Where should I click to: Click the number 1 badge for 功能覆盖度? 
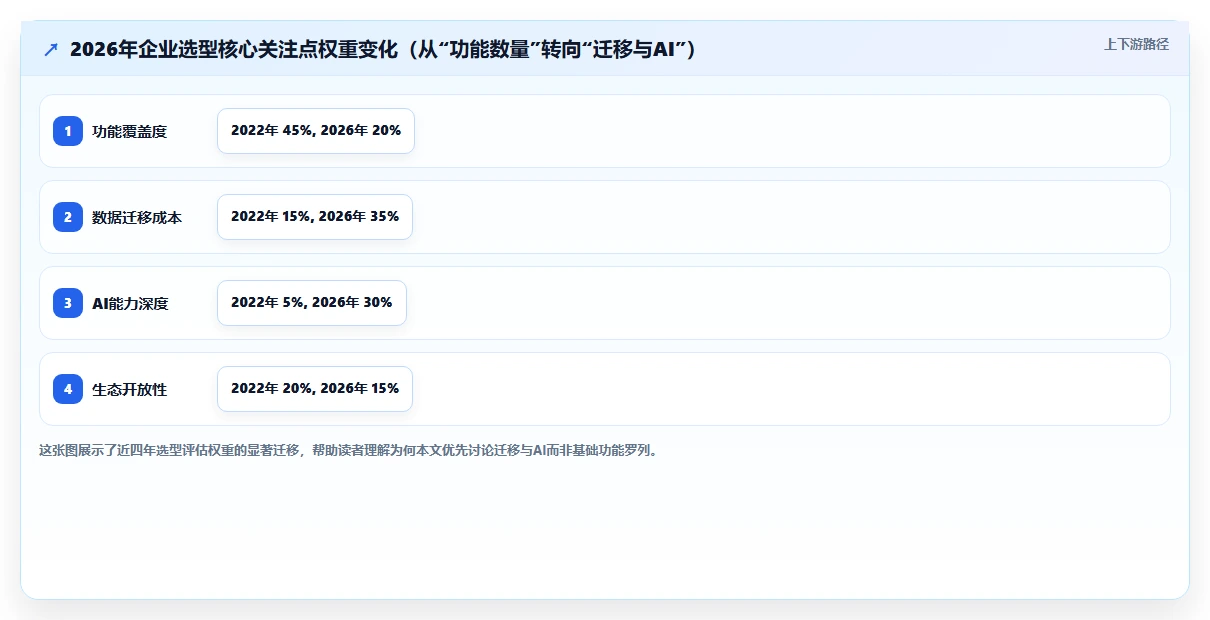coord(68,131)
